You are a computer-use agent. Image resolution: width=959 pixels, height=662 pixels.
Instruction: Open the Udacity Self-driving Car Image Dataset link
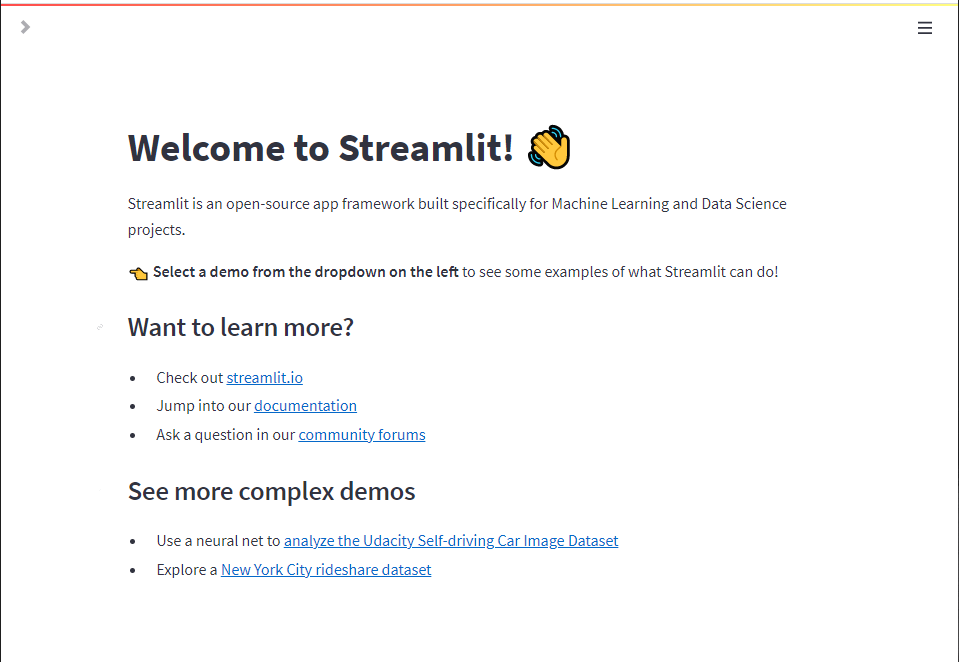coord(451,541)
